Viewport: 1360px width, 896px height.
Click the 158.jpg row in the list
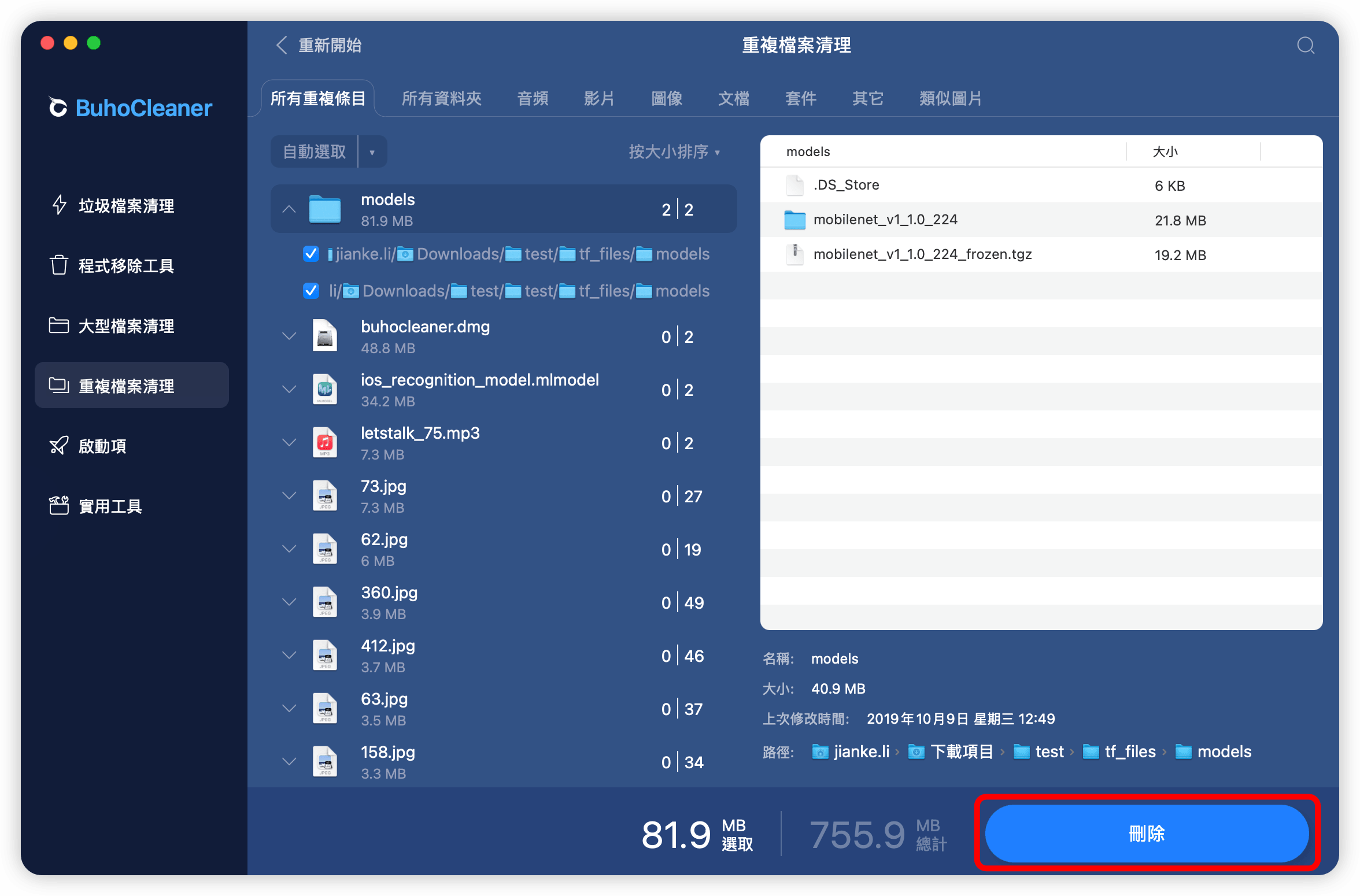point(504,762)
